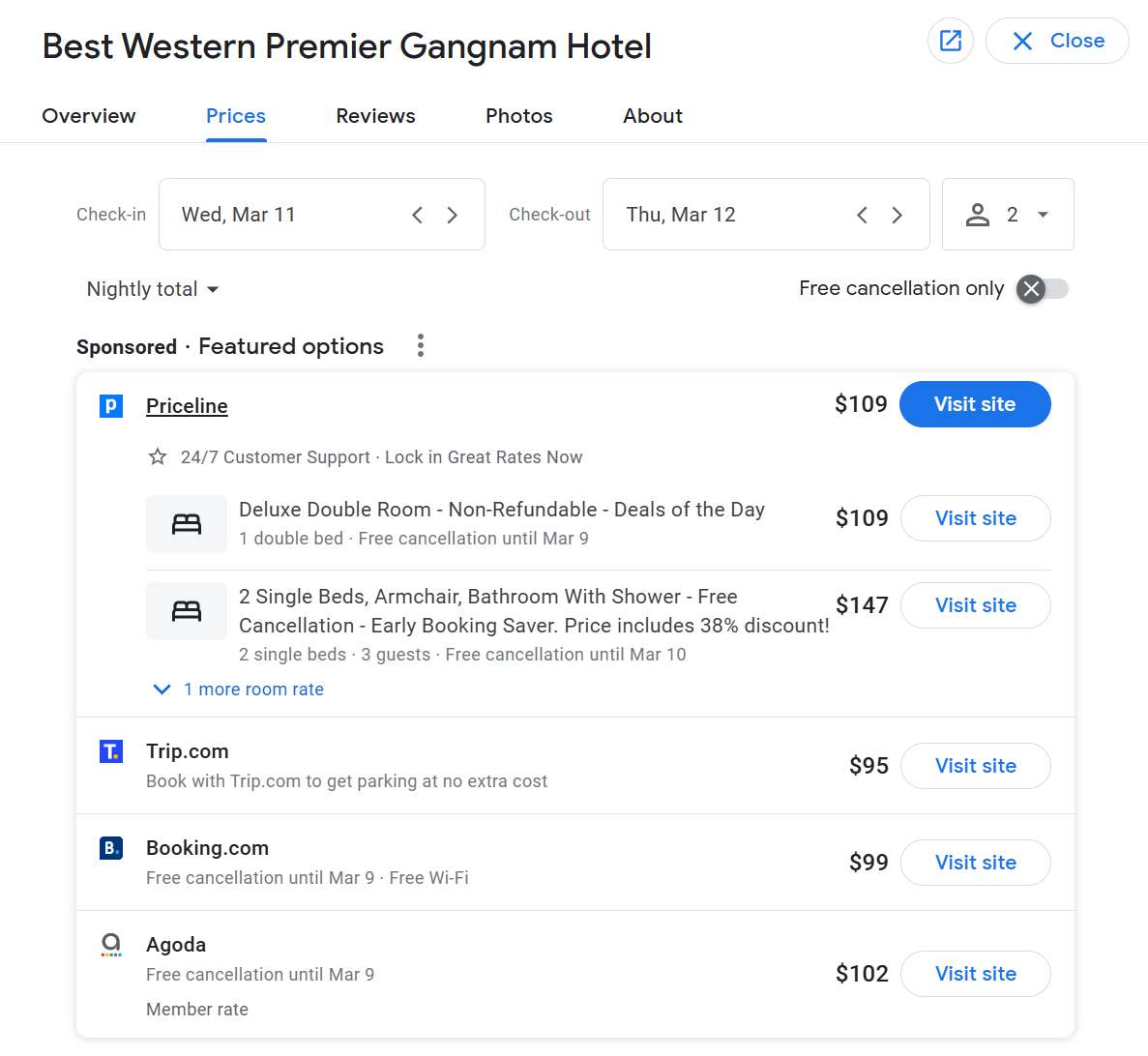Image resolution: width=1148 pixels, height=1056 pixels.
Task: Click the three-dot menu beside Featured options
Action: [x=420, y=346]
